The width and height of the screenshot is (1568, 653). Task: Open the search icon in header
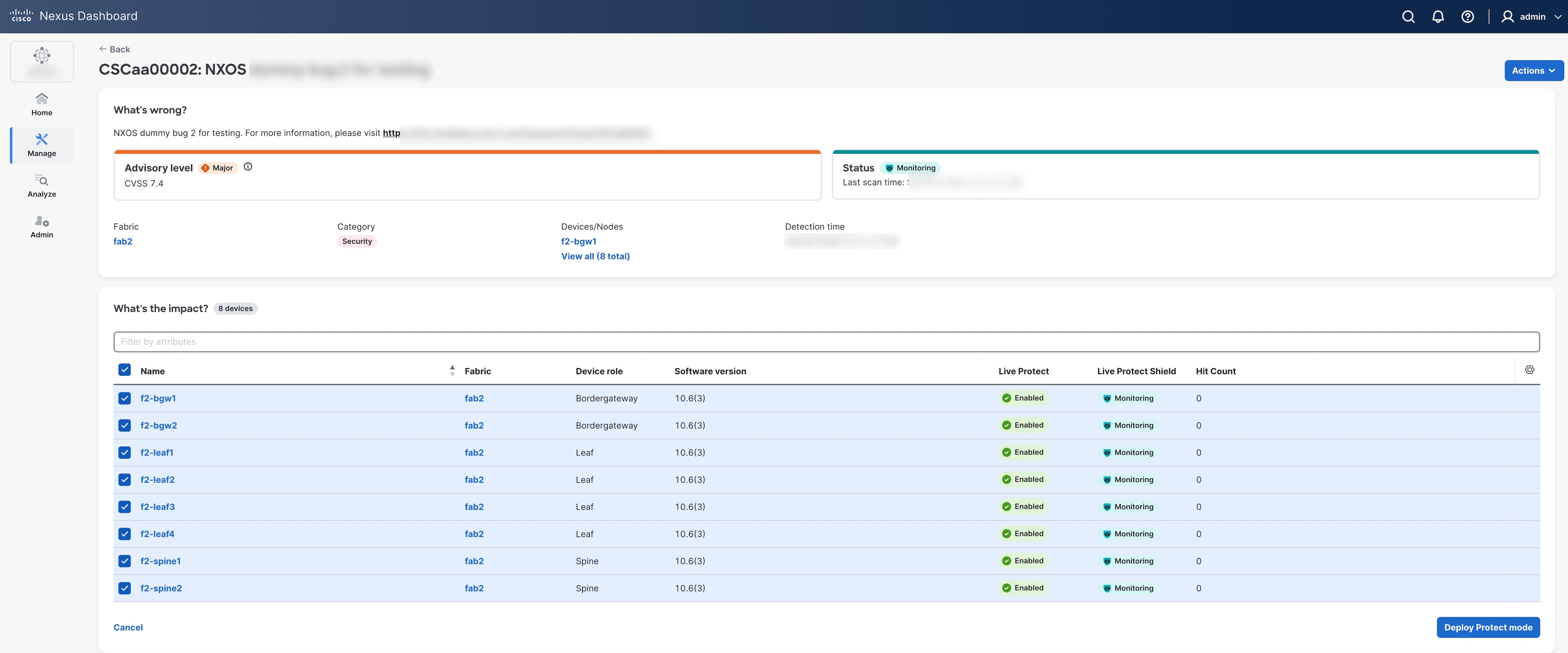pyautogui.click(x=1408, y=16)
